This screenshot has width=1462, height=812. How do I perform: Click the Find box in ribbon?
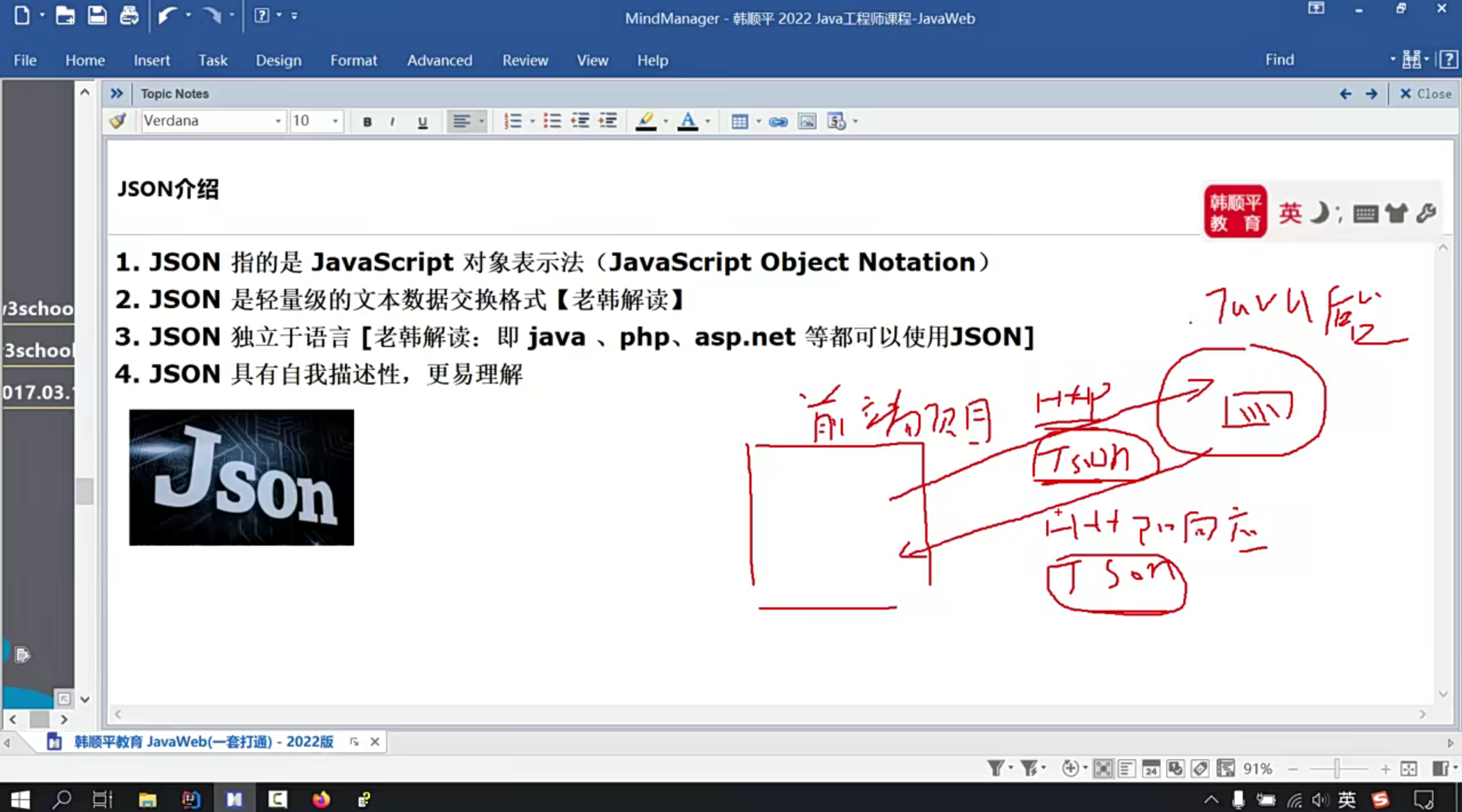1325,59
